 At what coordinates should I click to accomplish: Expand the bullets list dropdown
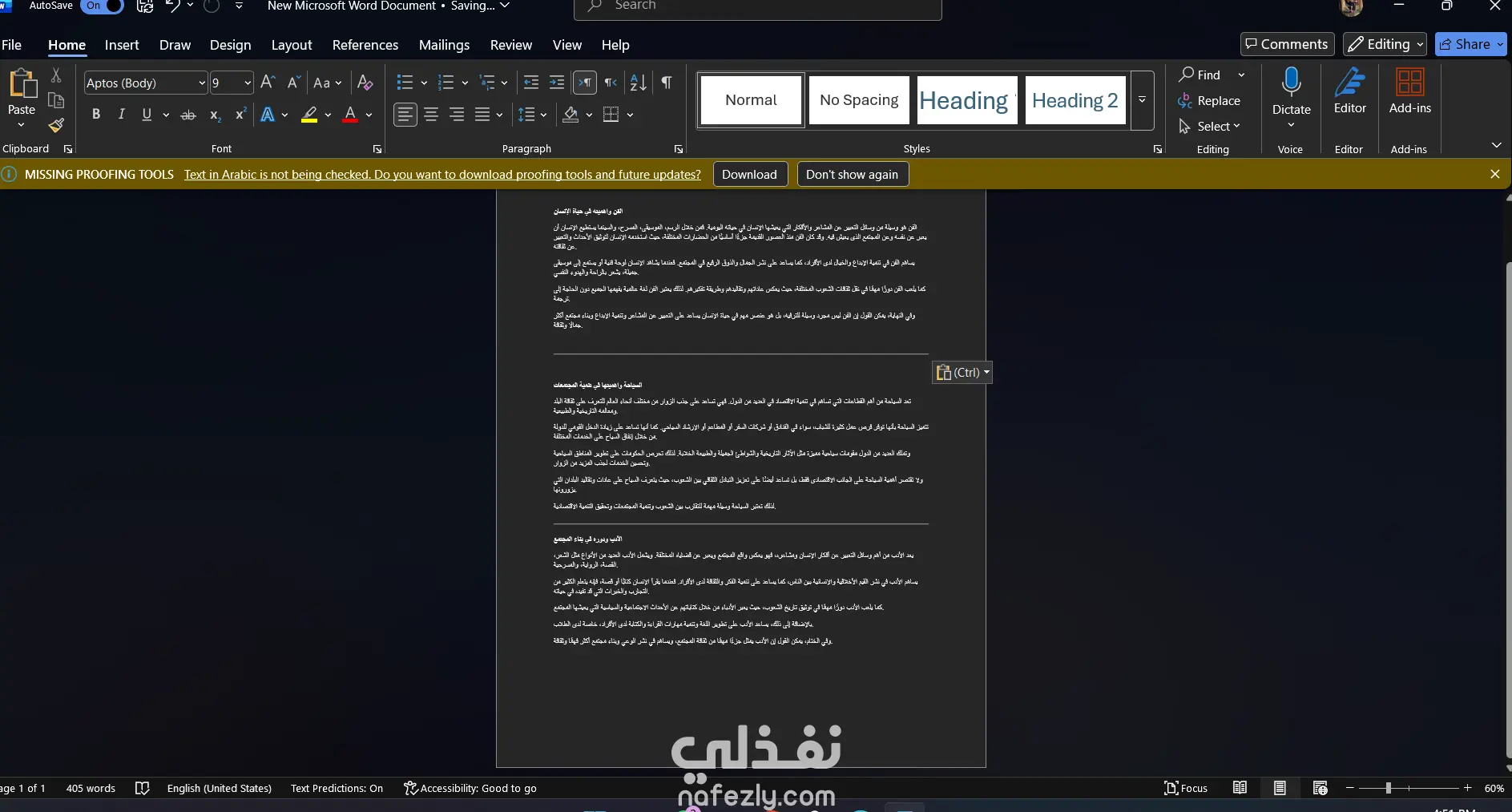(424, 83)
